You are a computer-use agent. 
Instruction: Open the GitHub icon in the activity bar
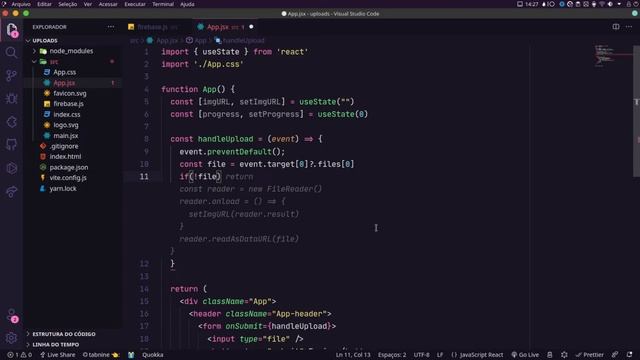coord(11,144)
